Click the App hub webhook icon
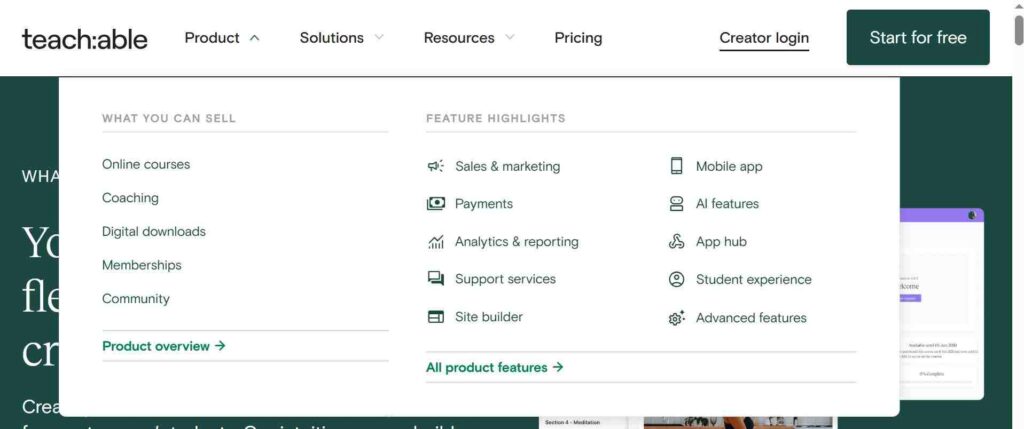The width and height of the screenshot is (1024, 429). coord(677,242)
